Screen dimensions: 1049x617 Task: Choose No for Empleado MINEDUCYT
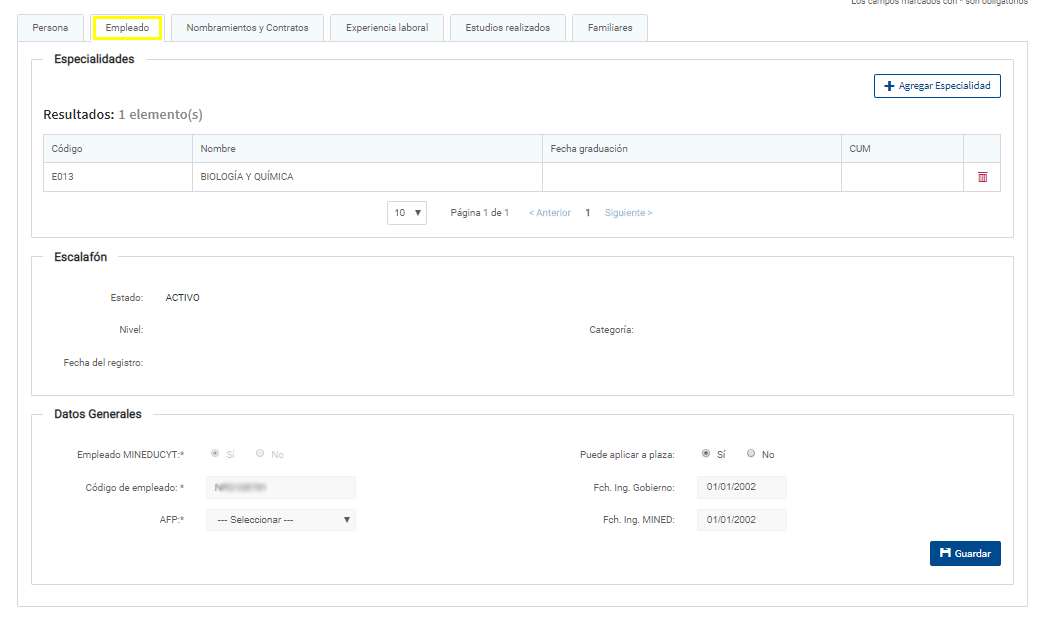[260, 454]
